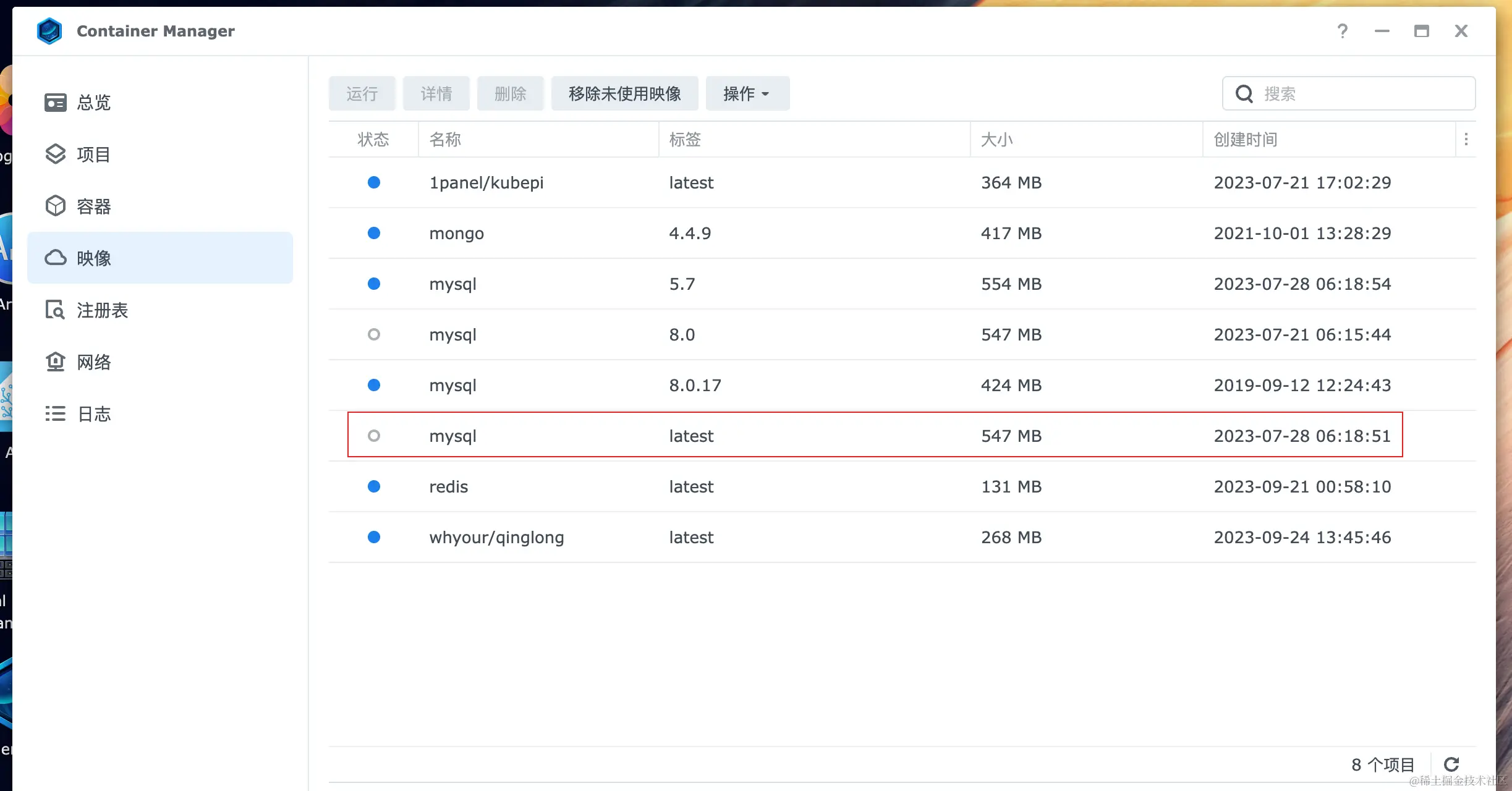Click blue status dot of redis row

[x=373, y=486]
